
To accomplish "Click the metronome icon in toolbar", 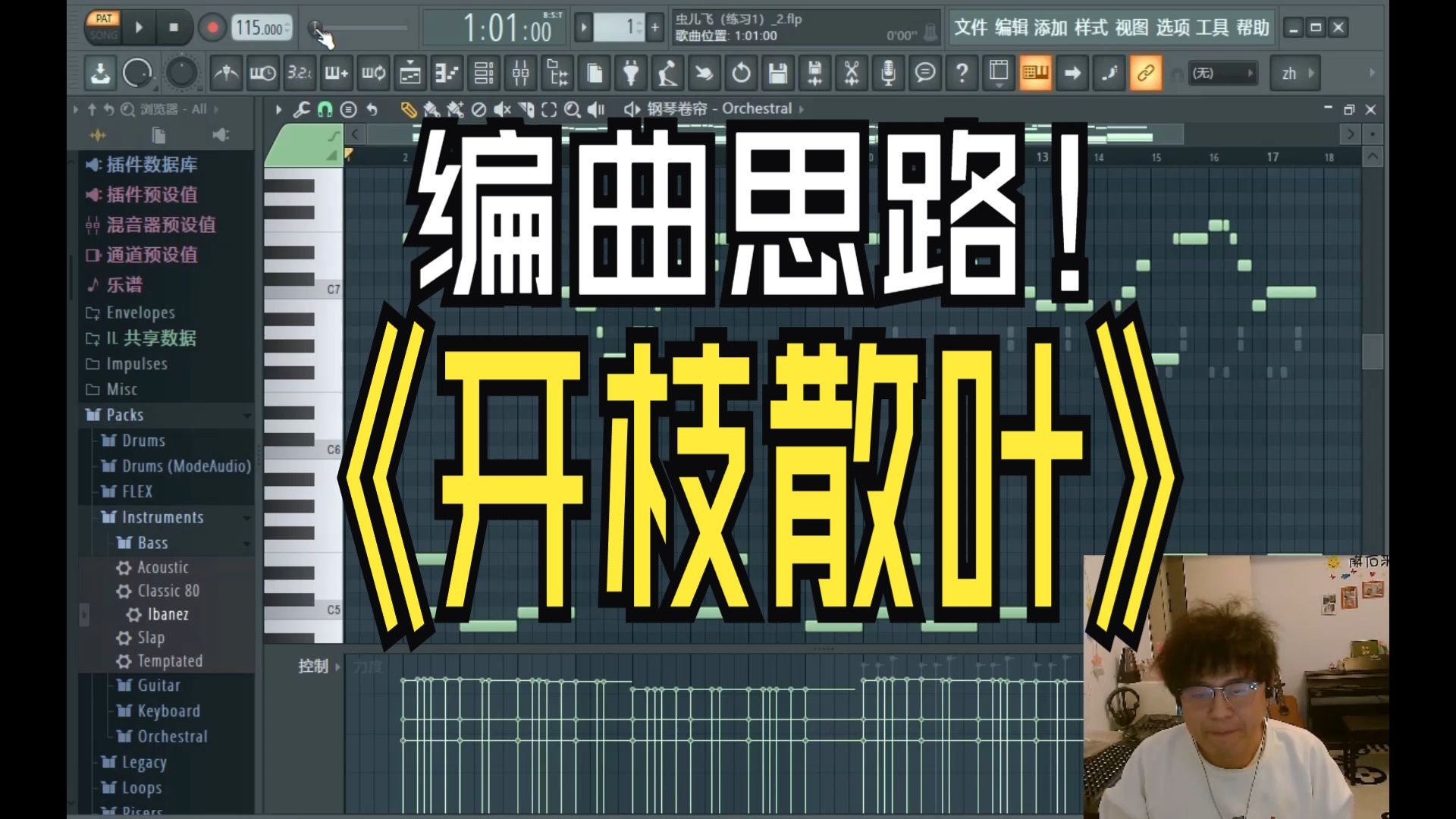I will point(226,74).
